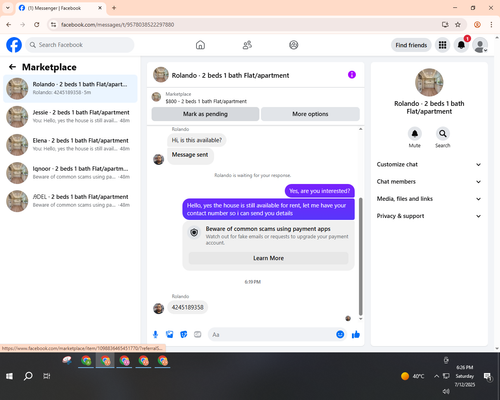The image size is (500, 400).
Task: Click the chat vertical scrollbar
Action: point(360,257)
